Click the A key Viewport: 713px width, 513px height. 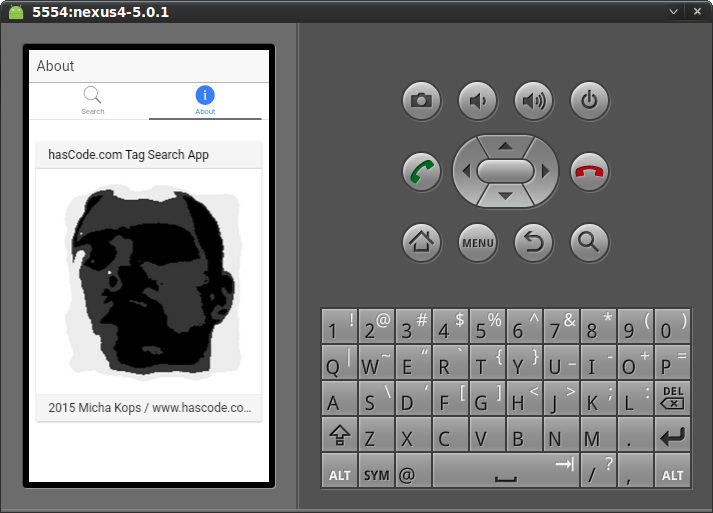coord(339,398)
